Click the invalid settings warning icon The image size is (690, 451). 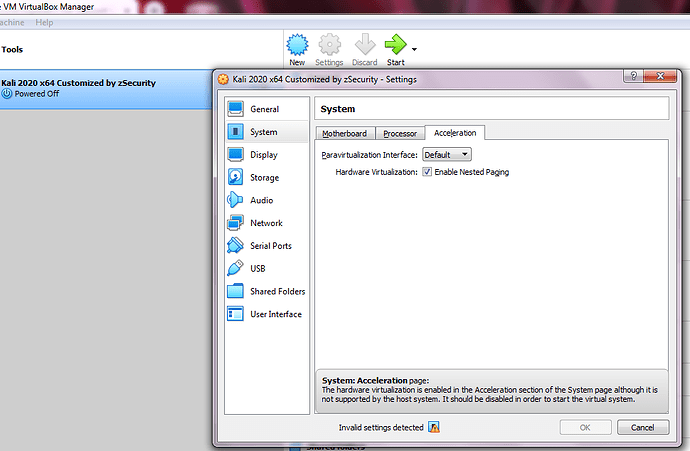pos(434,427)
